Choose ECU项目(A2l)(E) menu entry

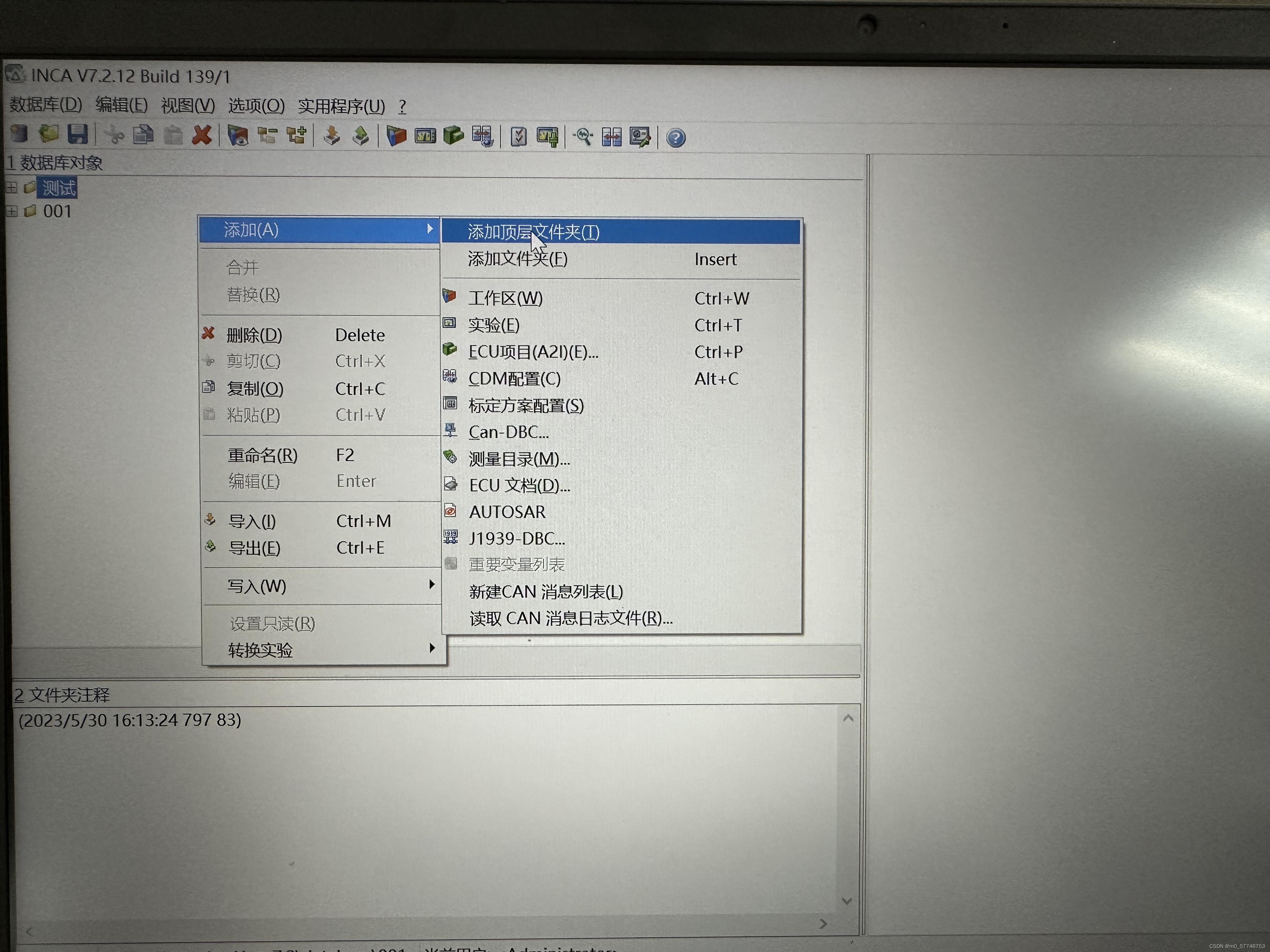tap(533, 352)
